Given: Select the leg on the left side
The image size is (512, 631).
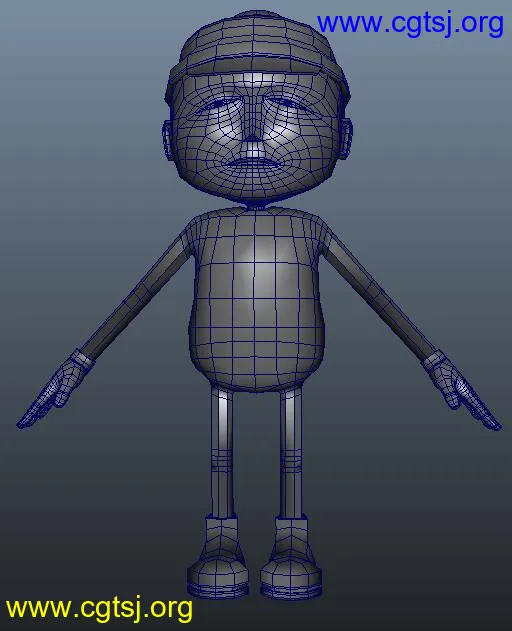Looking at the screenshot, I should [x=221, y=452].
